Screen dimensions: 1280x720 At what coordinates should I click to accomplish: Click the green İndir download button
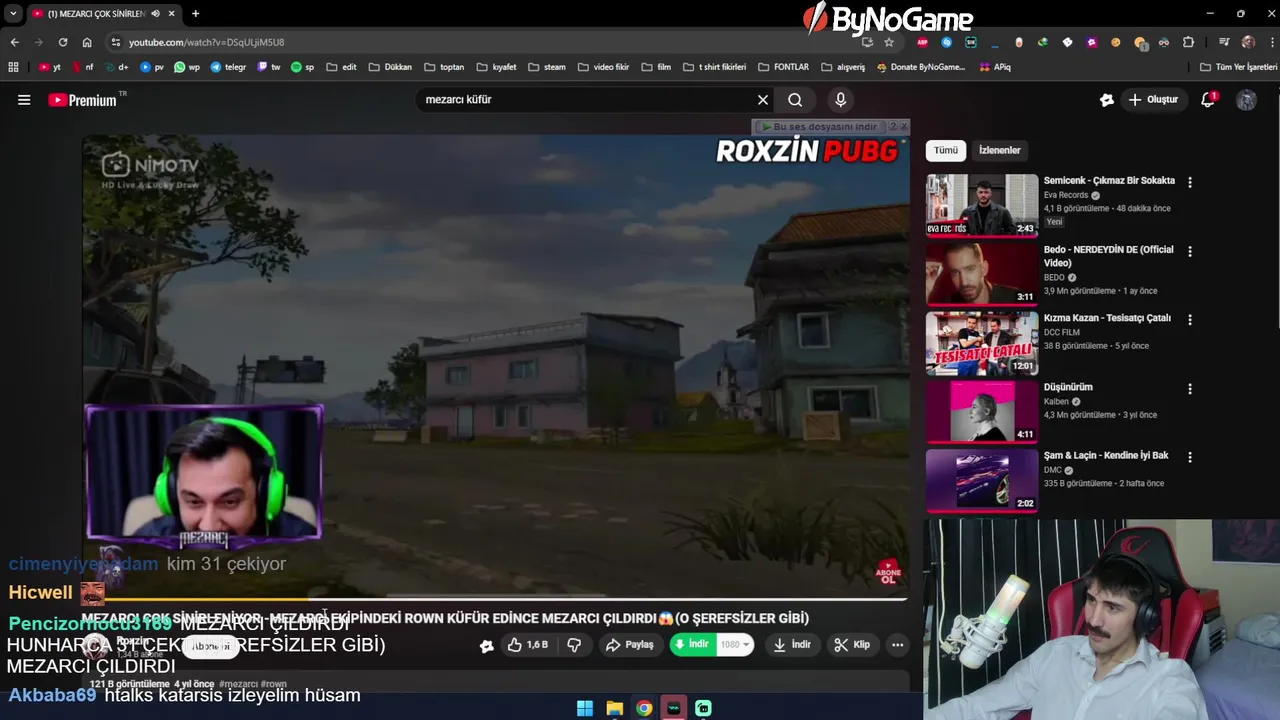tap(692, 645)
